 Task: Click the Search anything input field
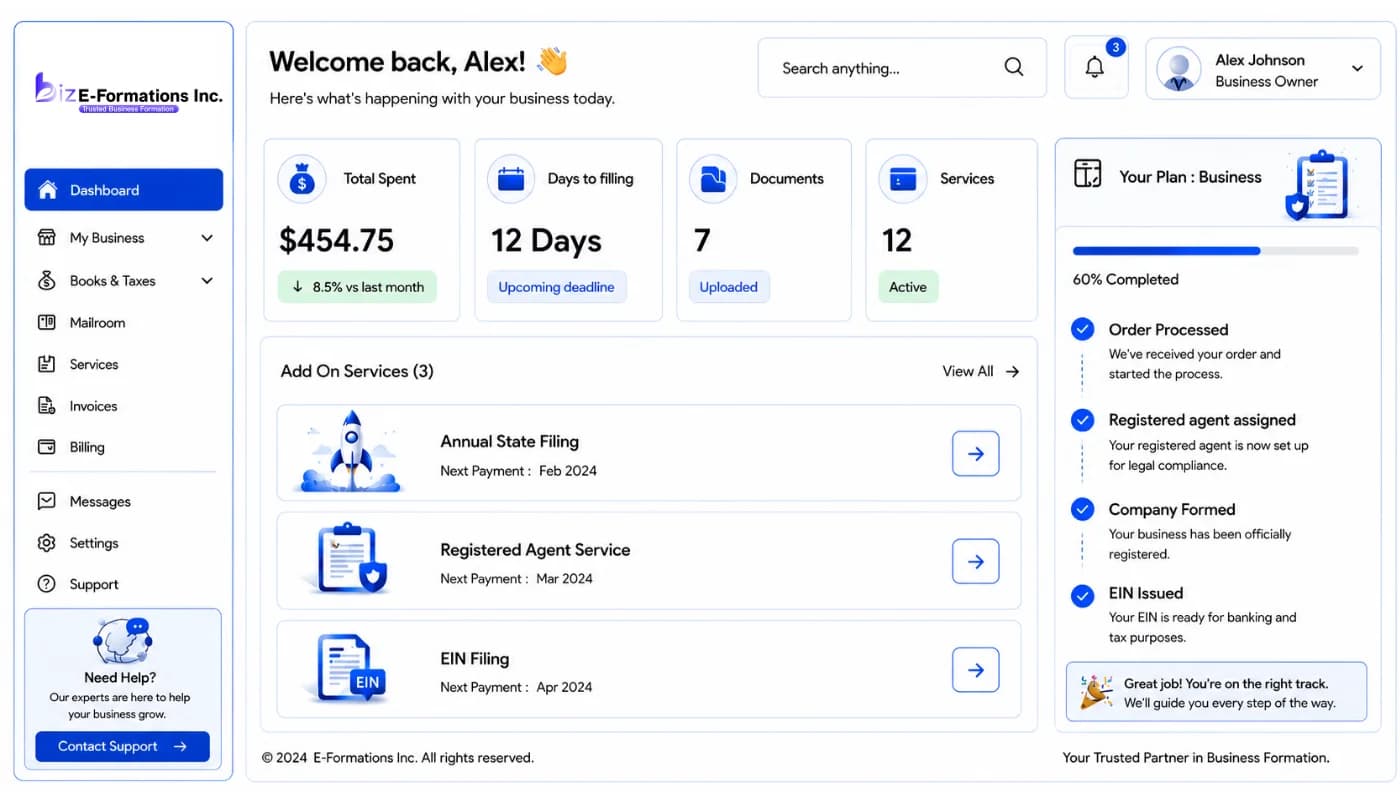click(x=902, y=68)
